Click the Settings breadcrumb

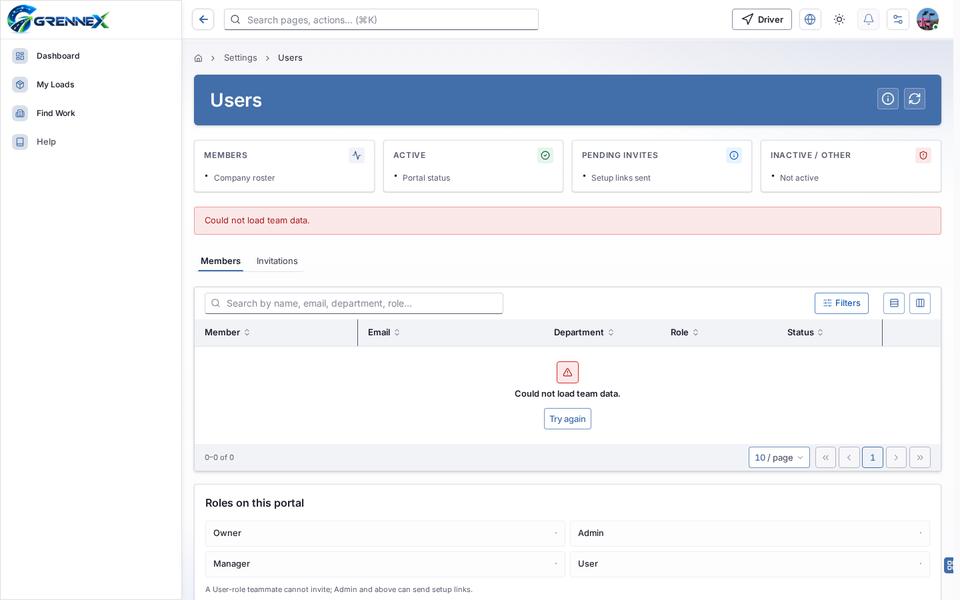[241, 58]
